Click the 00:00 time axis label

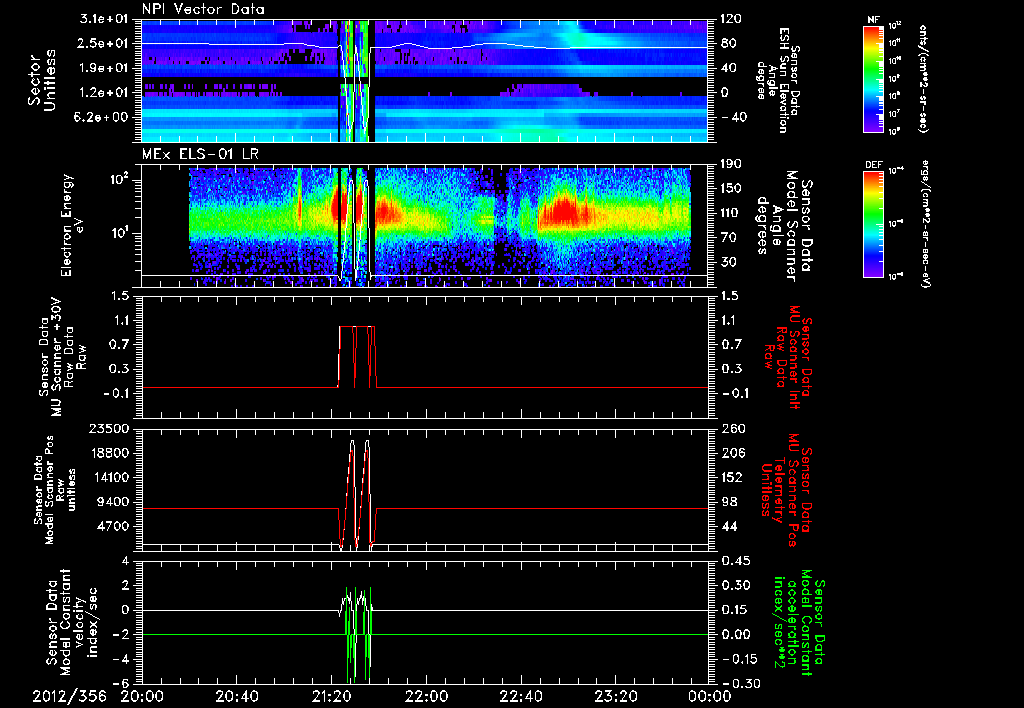tap(710, 697)
